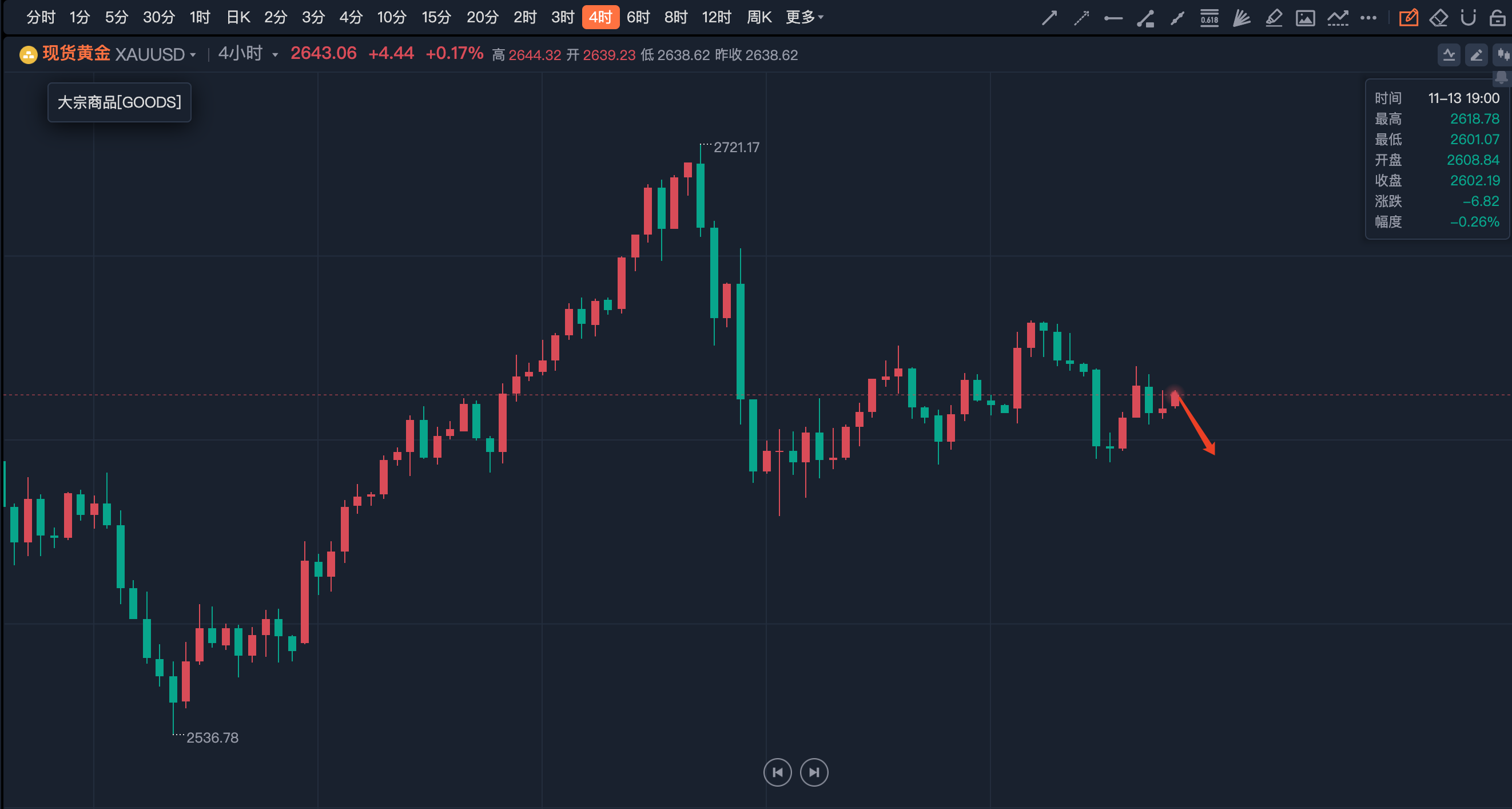Click the 涨跌 -6.82 row
The image size is (1512, 809).
click(x=1437, y=201)
